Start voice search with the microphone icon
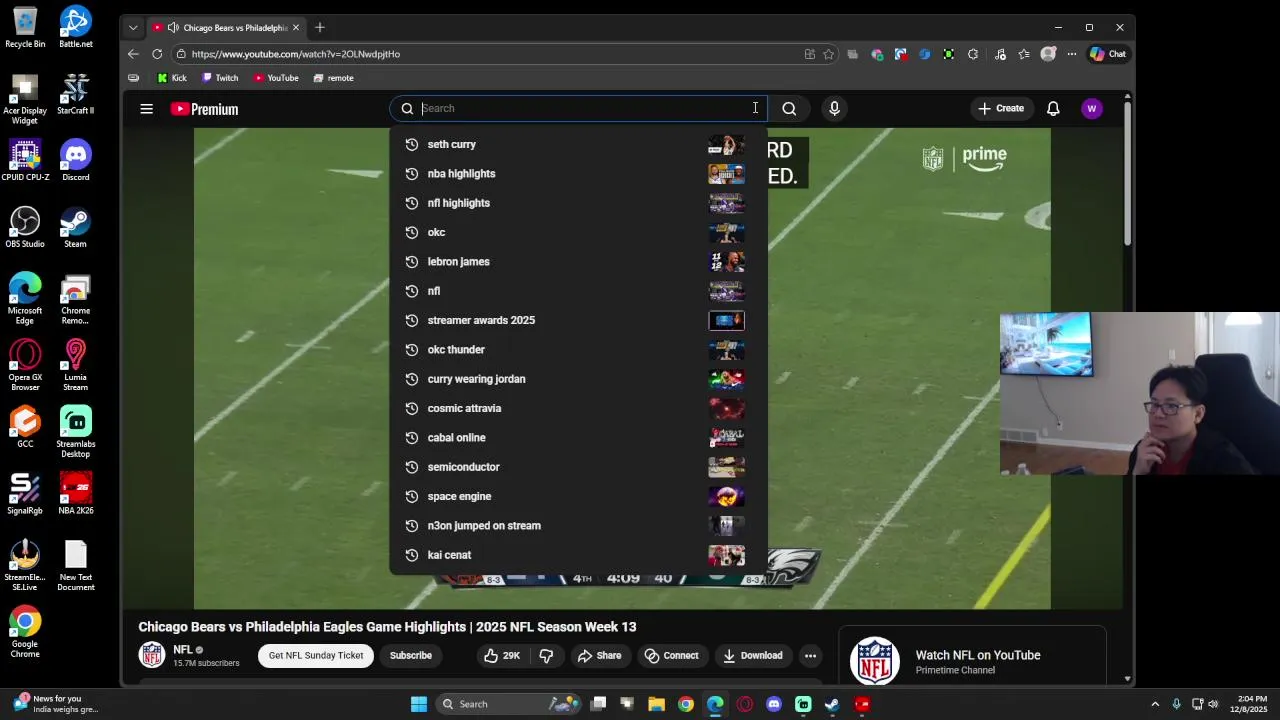Image resolution: width=1280 pixels, height=720 pixels. (x=834, y=108)
